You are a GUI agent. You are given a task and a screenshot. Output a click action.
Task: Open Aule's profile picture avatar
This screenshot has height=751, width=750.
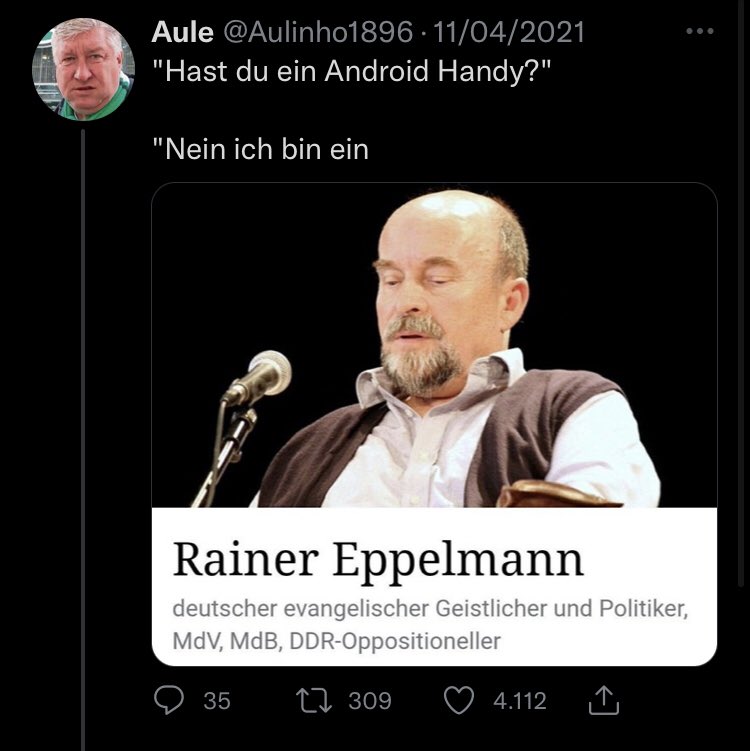pos(83,69)
